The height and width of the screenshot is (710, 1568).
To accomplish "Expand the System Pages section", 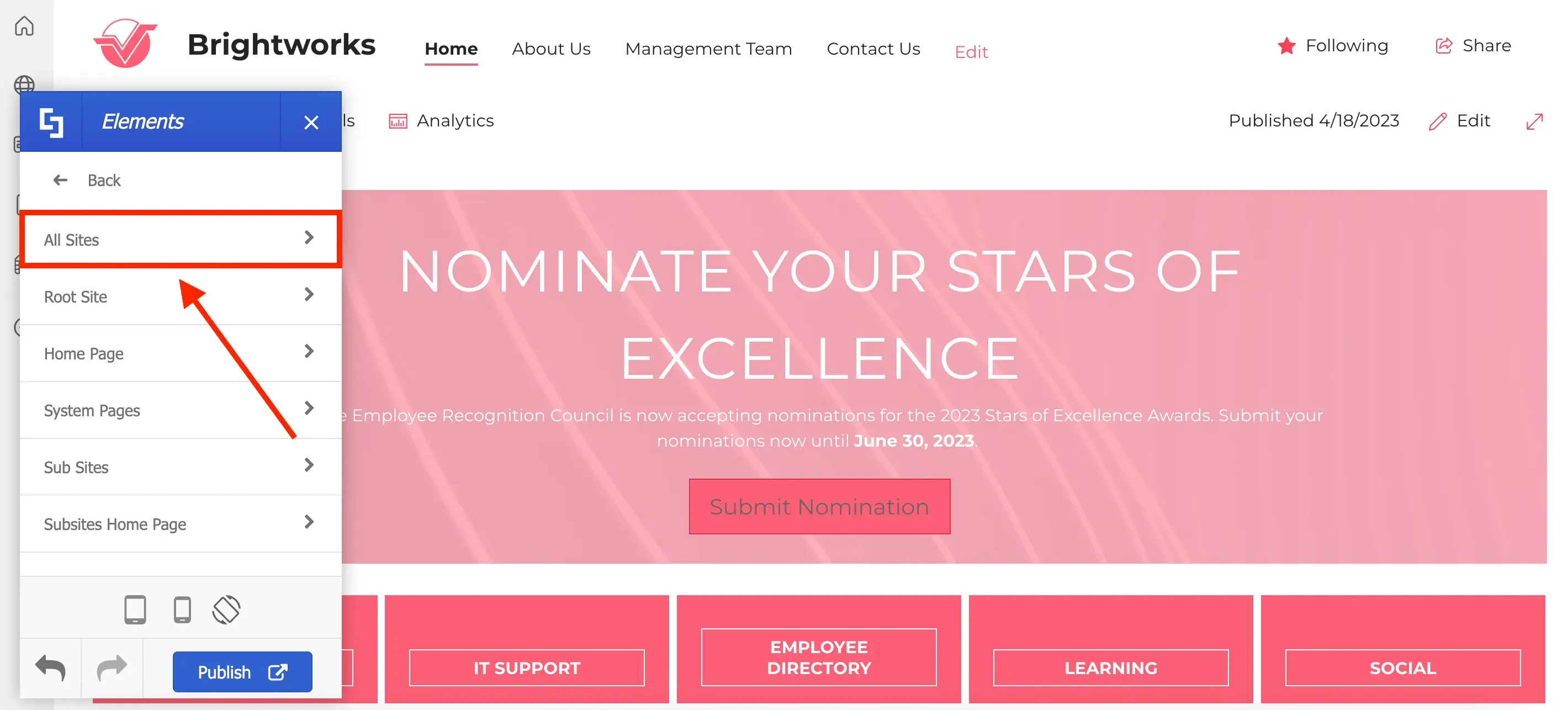I will click(x=181, y=410).
